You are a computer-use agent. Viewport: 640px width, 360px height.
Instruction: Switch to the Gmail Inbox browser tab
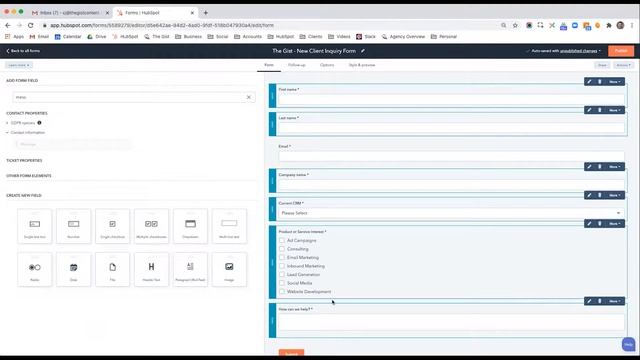(x=69, y=13)
